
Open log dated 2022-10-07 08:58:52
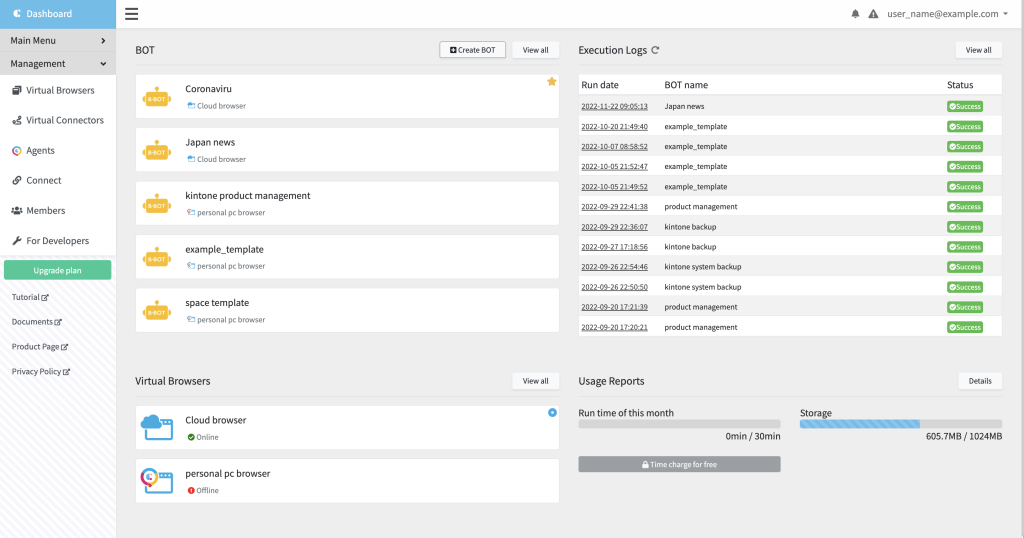click(615, 147)
